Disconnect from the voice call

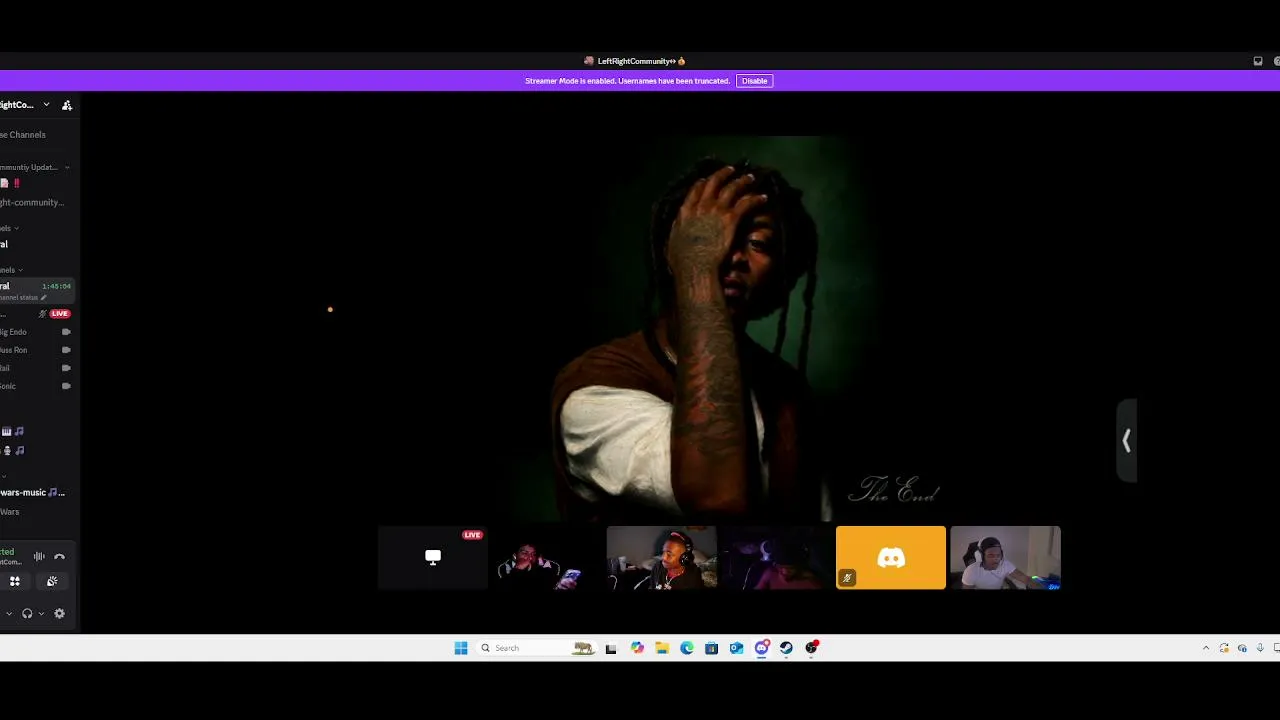click(59, 557)
